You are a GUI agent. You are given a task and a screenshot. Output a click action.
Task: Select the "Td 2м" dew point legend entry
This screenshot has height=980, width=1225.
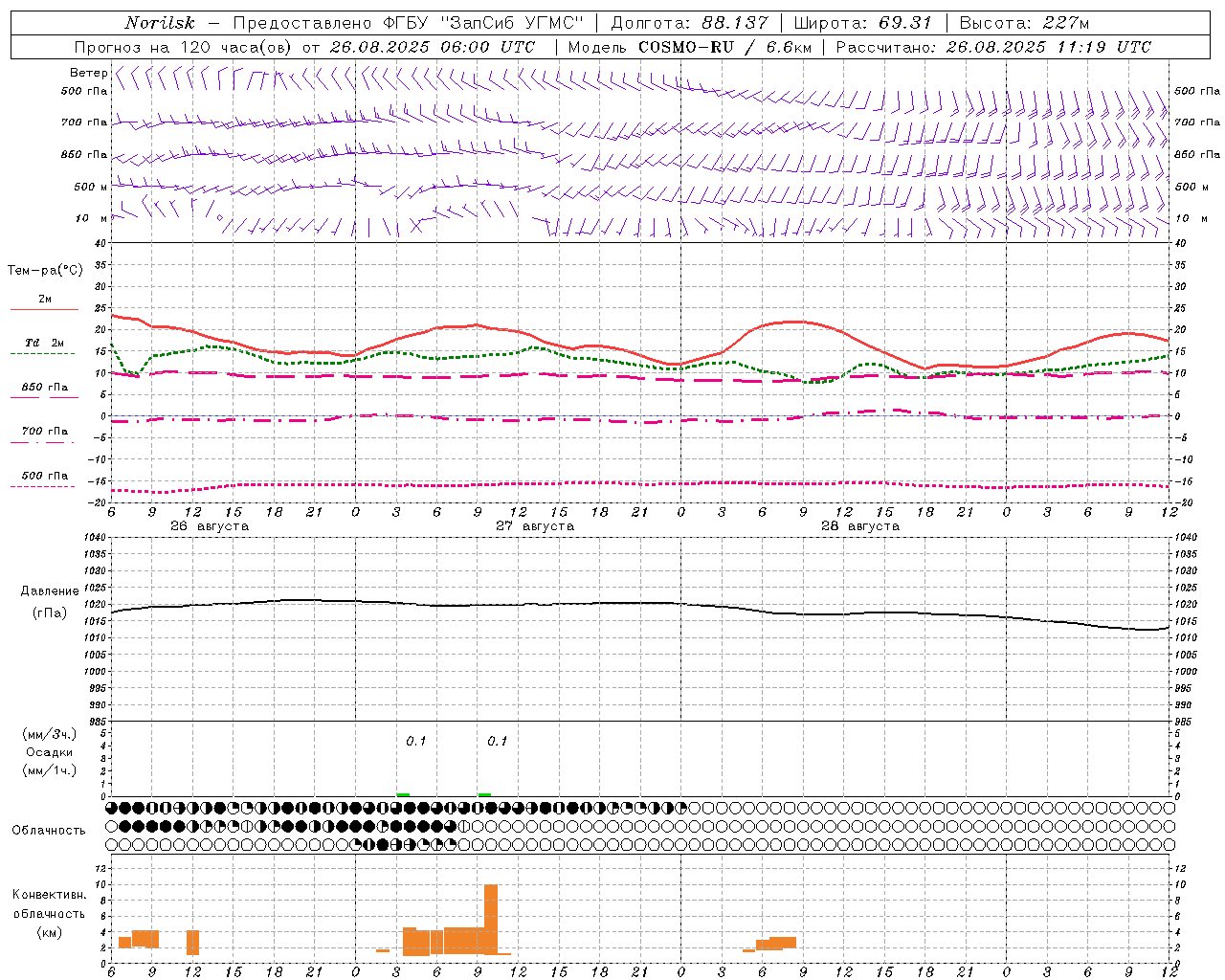click(45, 343)
